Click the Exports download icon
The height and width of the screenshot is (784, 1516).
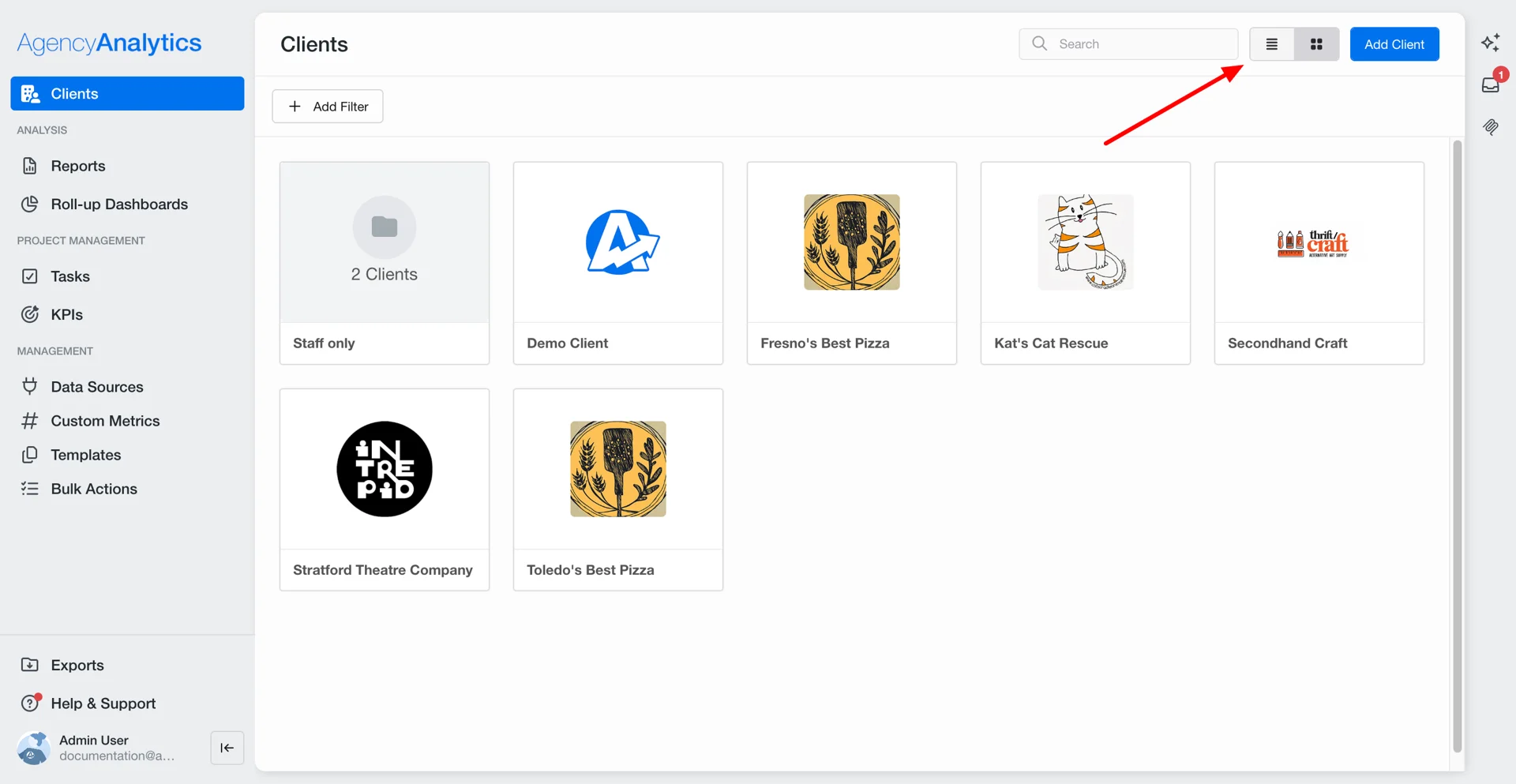pyautogui.click(x=30, y=665)
